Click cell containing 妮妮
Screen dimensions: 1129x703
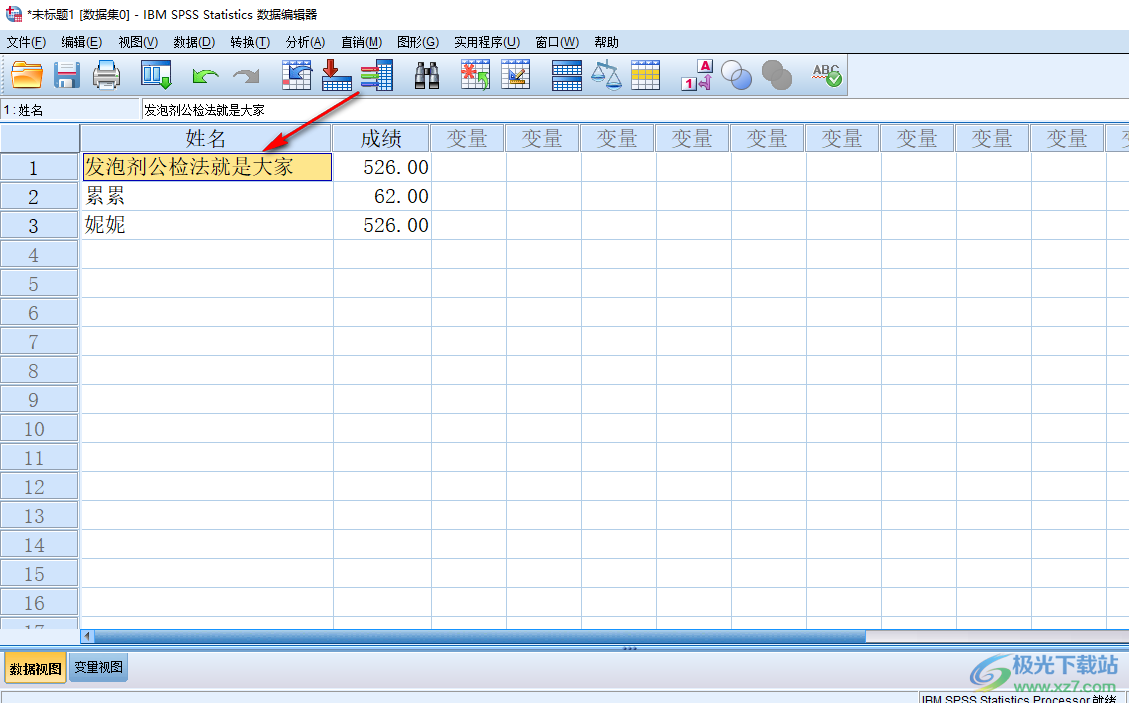(207, 225)
